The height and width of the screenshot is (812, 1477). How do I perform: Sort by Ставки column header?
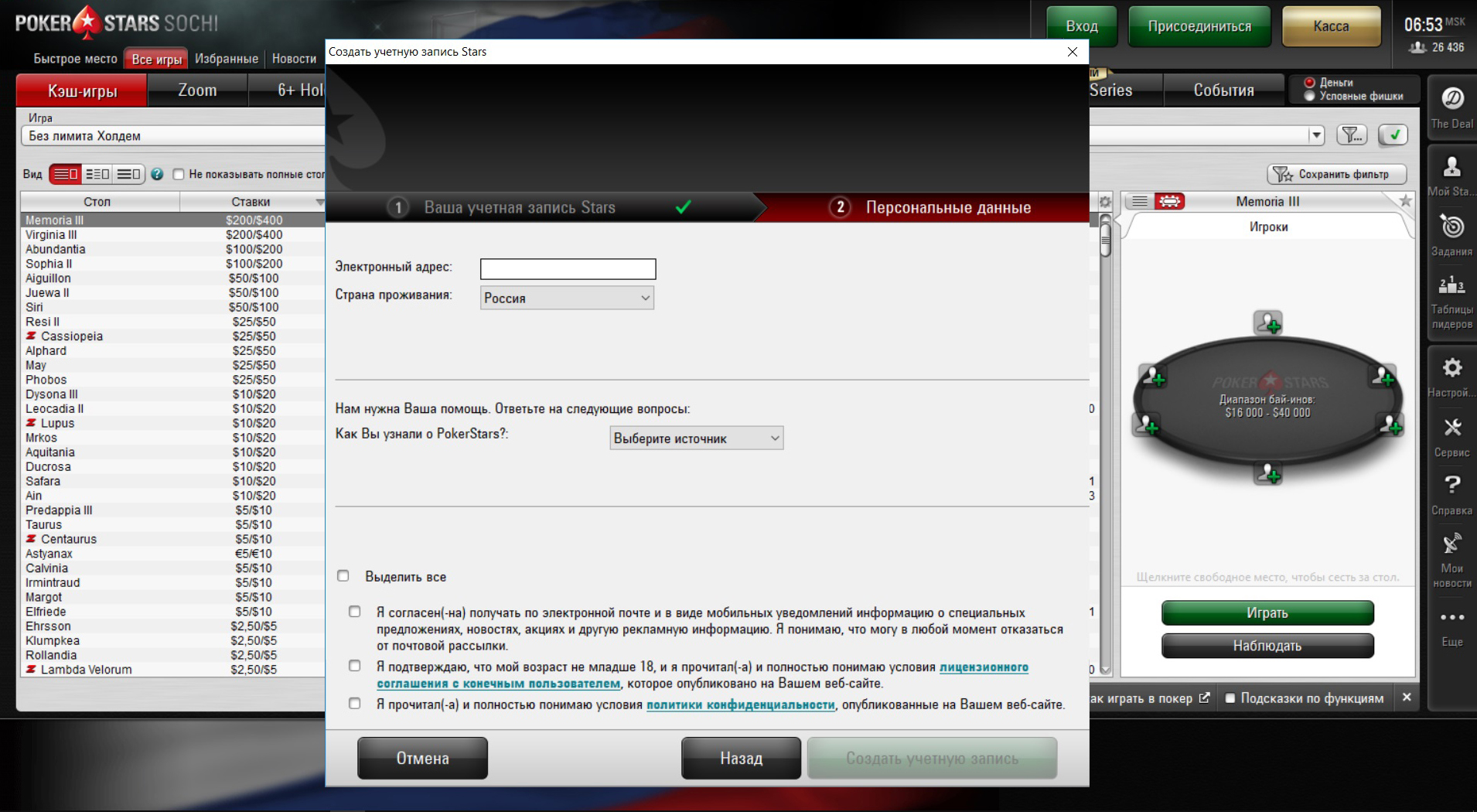[x=251, y=202]
